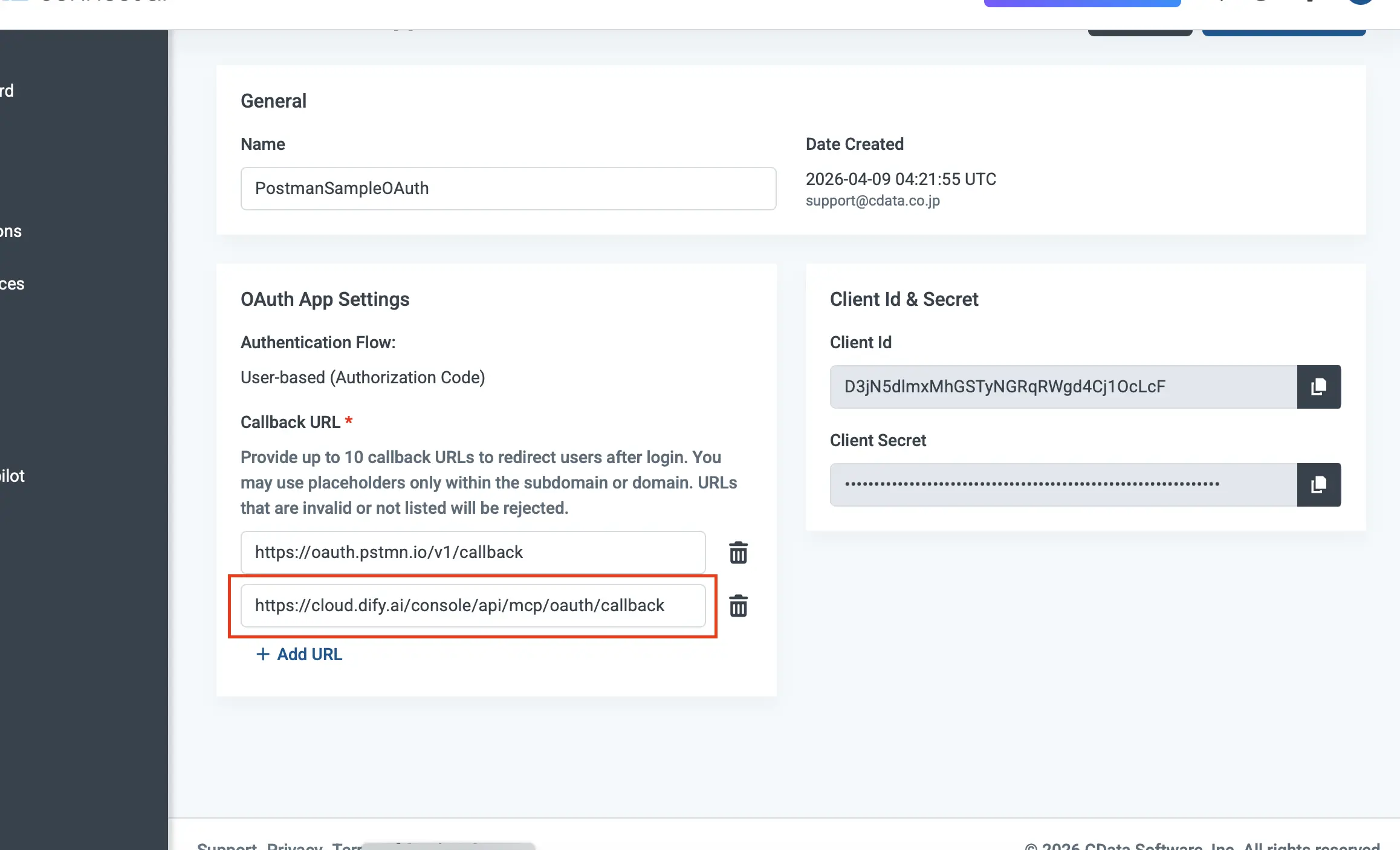
Task: Edit the PostmanSampleOAuth name field
Action: (508, 189)
